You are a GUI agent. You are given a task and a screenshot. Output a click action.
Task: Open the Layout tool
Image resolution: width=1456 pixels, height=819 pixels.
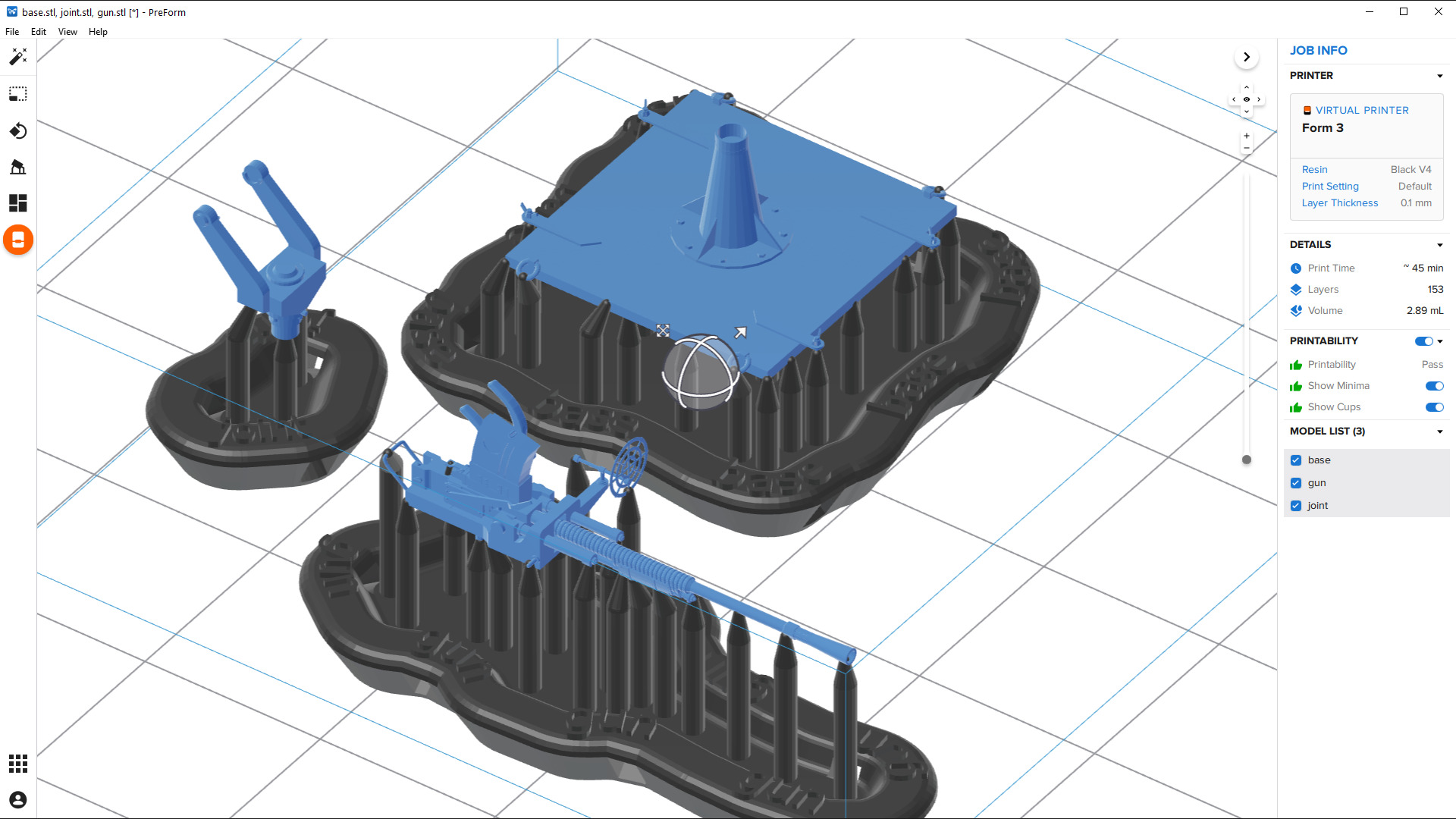click(18, 203)
